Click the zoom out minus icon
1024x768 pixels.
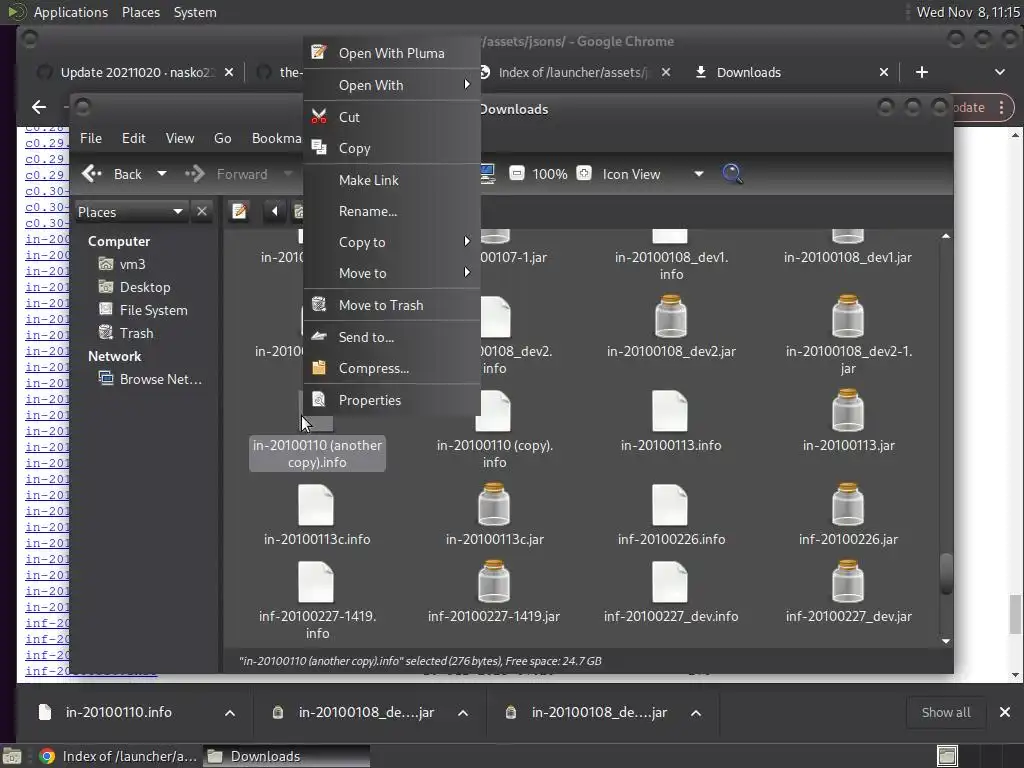517,174
